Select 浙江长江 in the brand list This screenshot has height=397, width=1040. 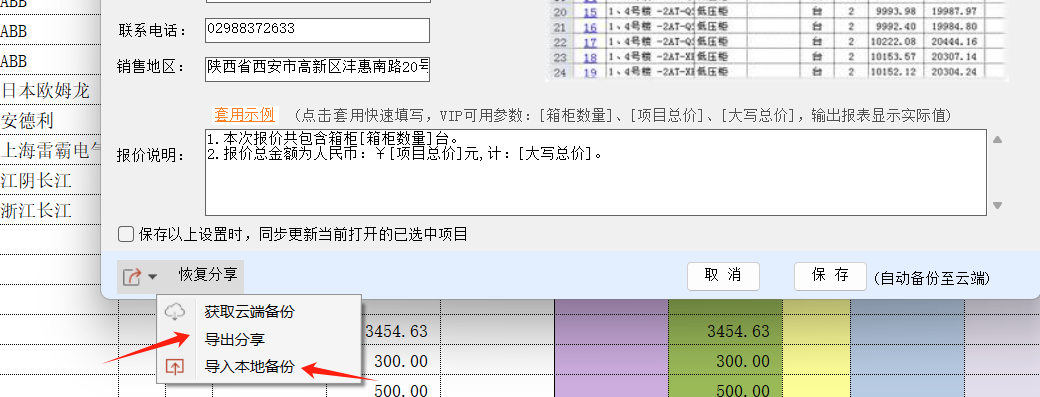tap(36, 211)
